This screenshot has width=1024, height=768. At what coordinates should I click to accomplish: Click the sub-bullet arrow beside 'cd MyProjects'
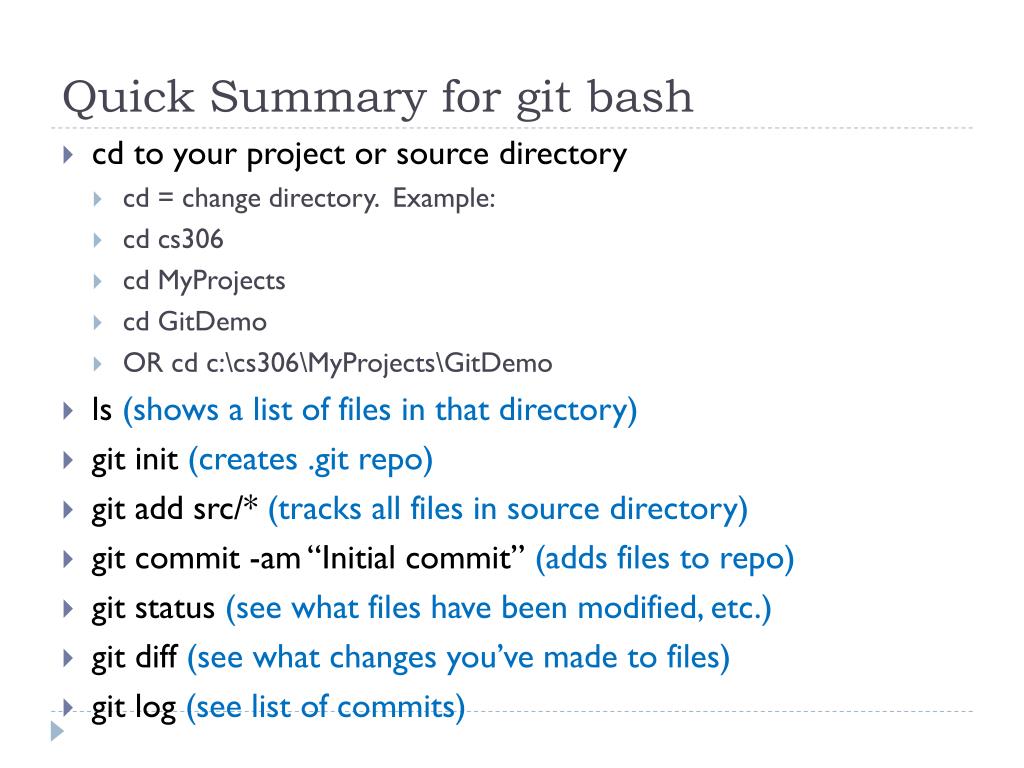tap(97, 281)
